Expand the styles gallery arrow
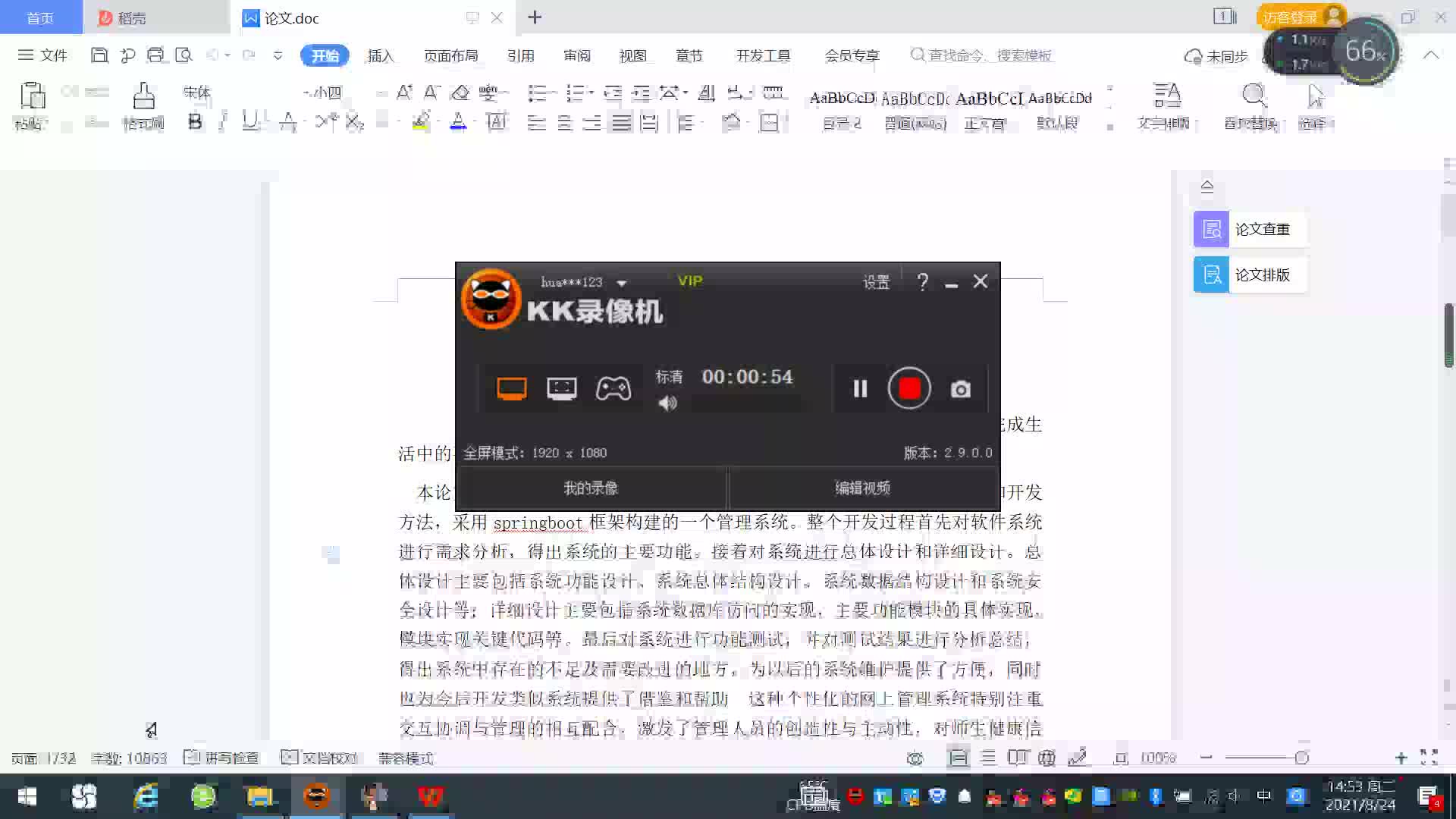The width and height of the screenshot is (1456, 819). (1109, 127)
